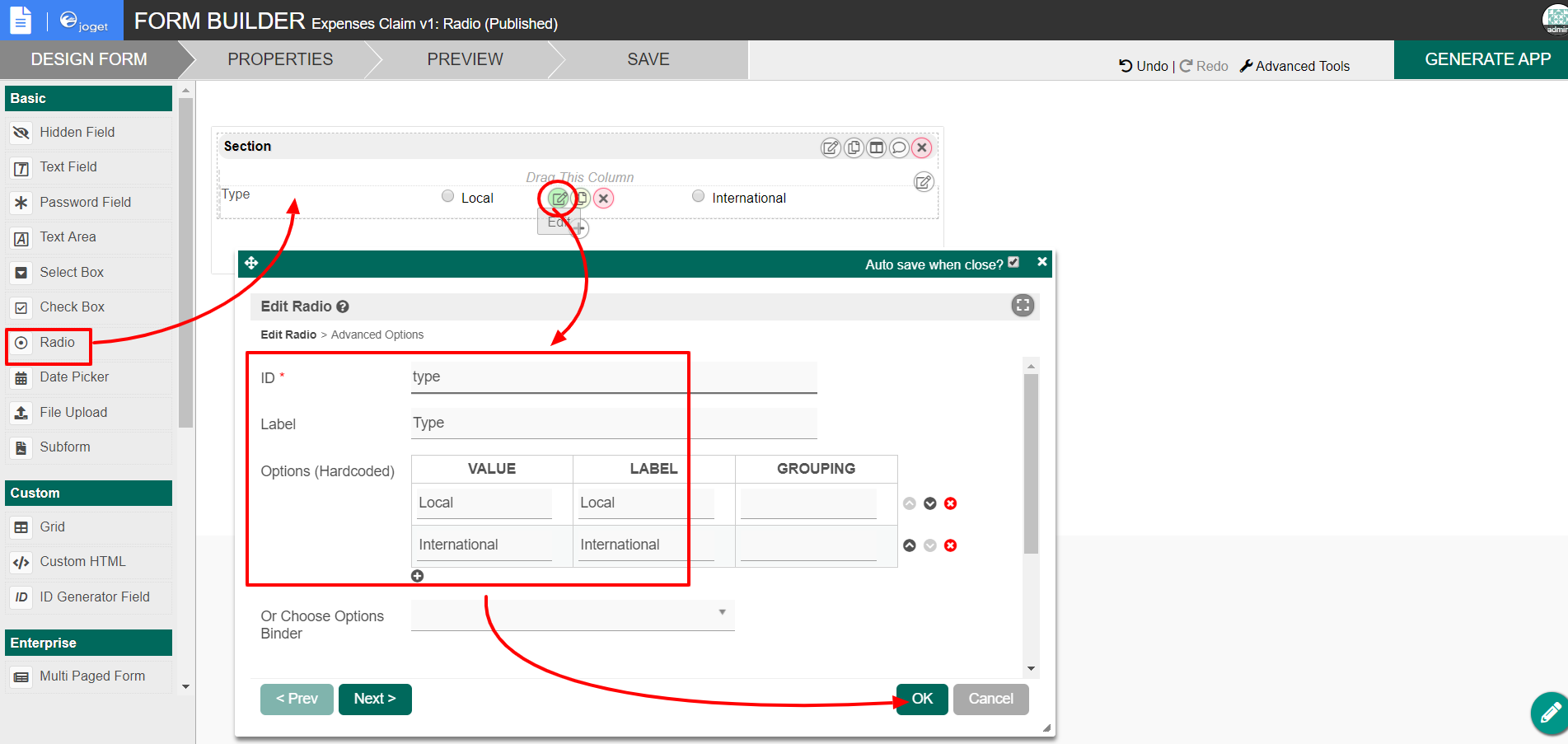Image resolution: width=1568 pixels, height=744 pixels.
Task: Click the fullscreen icon in Edit Radio header
Action: click(x=1023, y=306)
